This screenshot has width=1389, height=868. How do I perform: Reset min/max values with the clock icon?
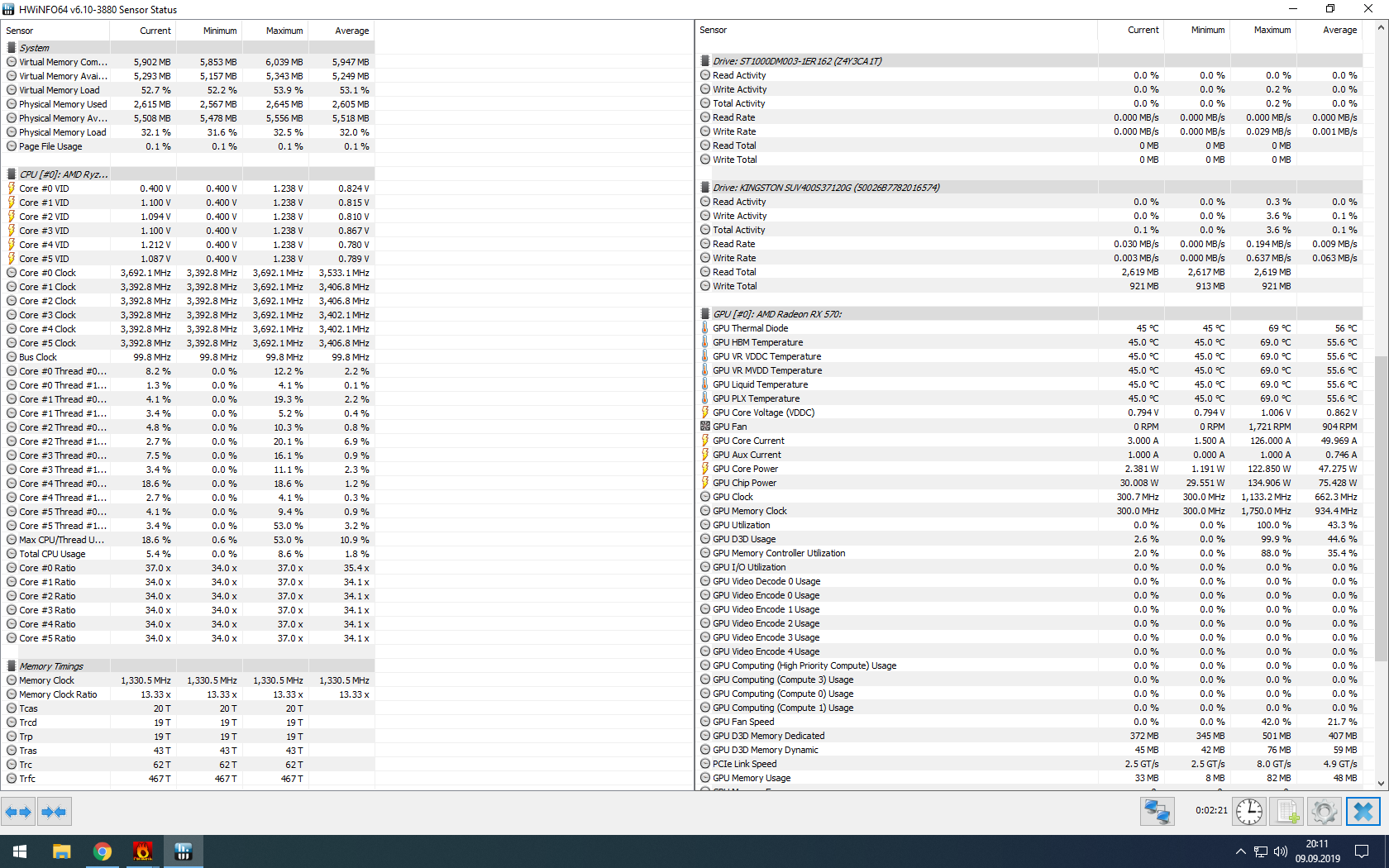tap(1249, 812)
